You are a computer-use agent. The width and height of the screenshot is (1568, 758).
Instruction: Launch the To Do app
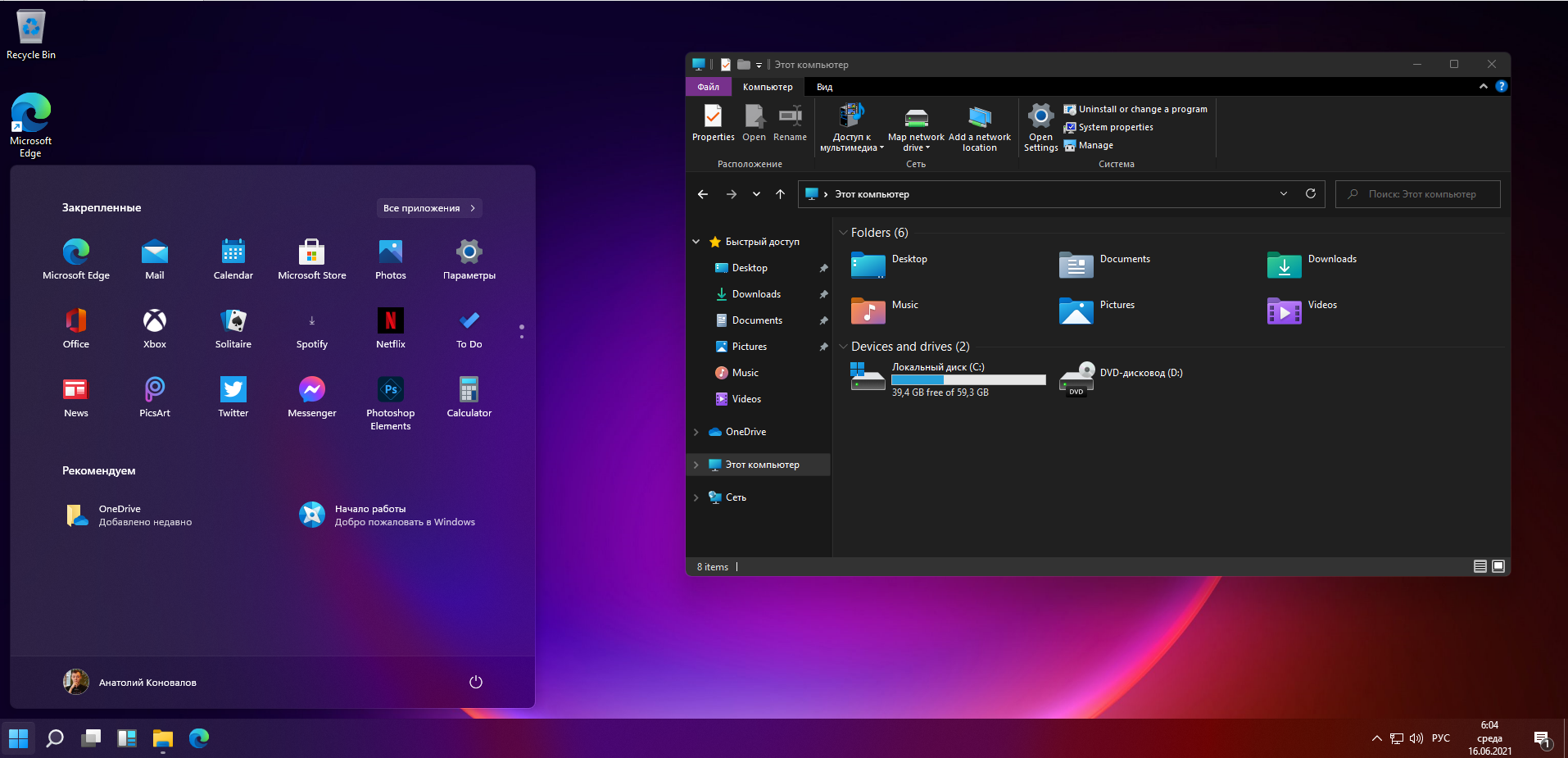pos(469,328)
